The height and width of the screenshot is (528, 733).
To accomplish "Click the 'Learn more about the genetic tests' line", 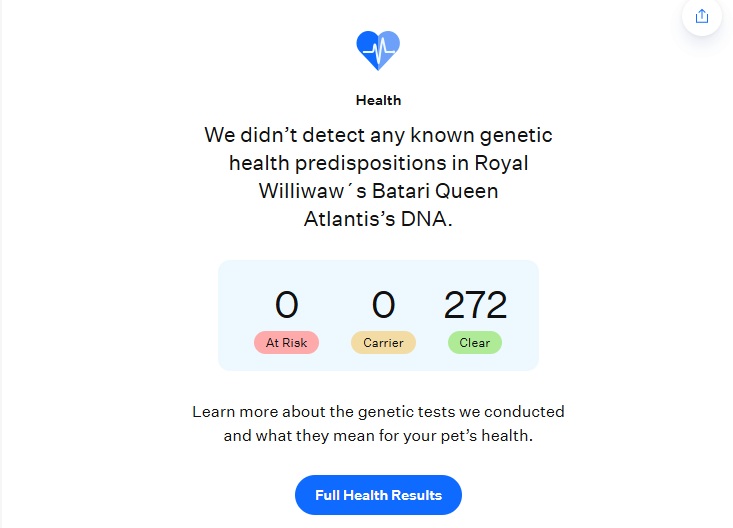I will pyautogui.click(x=378, y=411).
